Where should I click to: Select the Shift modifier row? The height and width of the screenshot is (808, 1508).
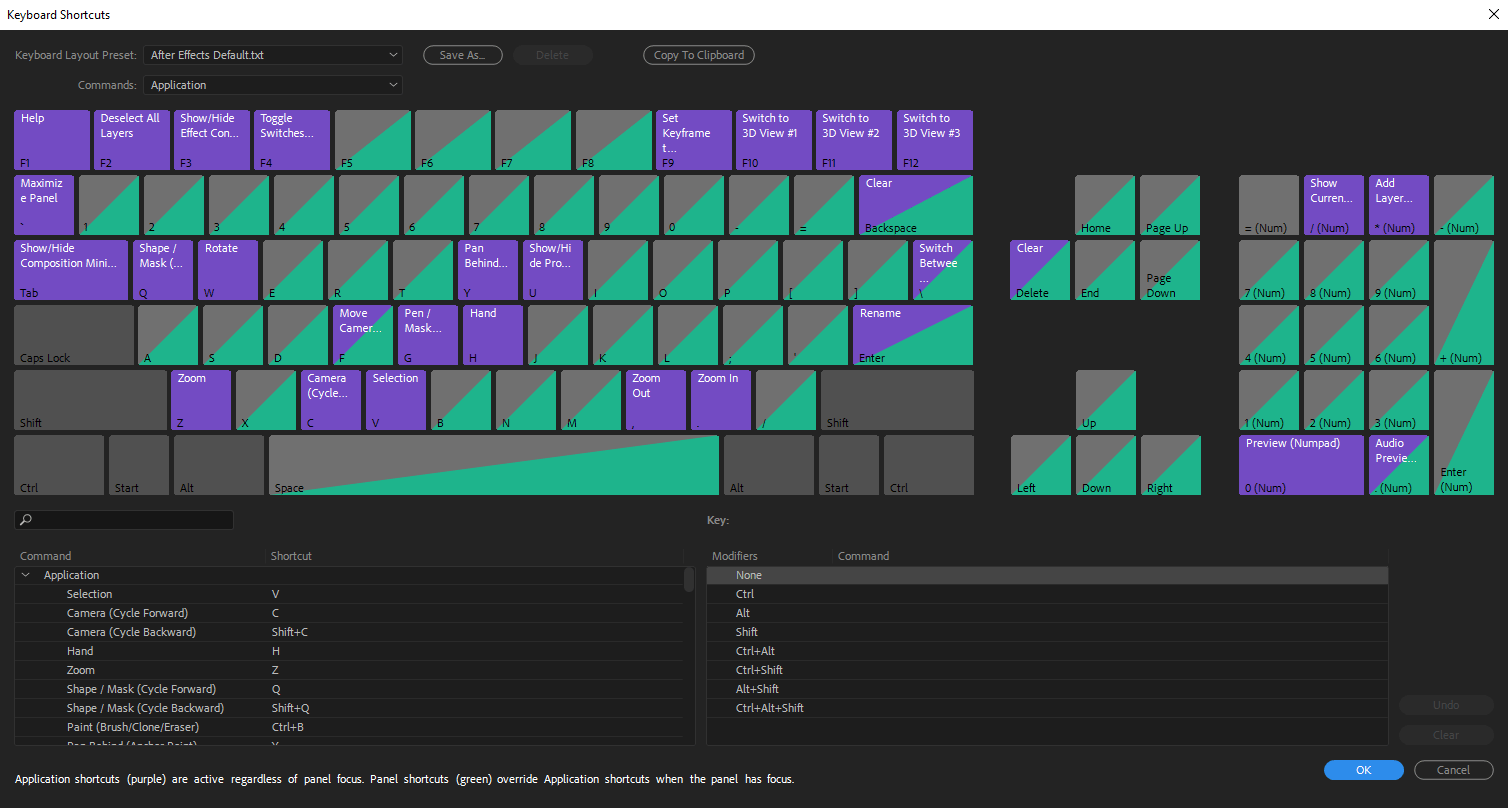coord(1046,631)
